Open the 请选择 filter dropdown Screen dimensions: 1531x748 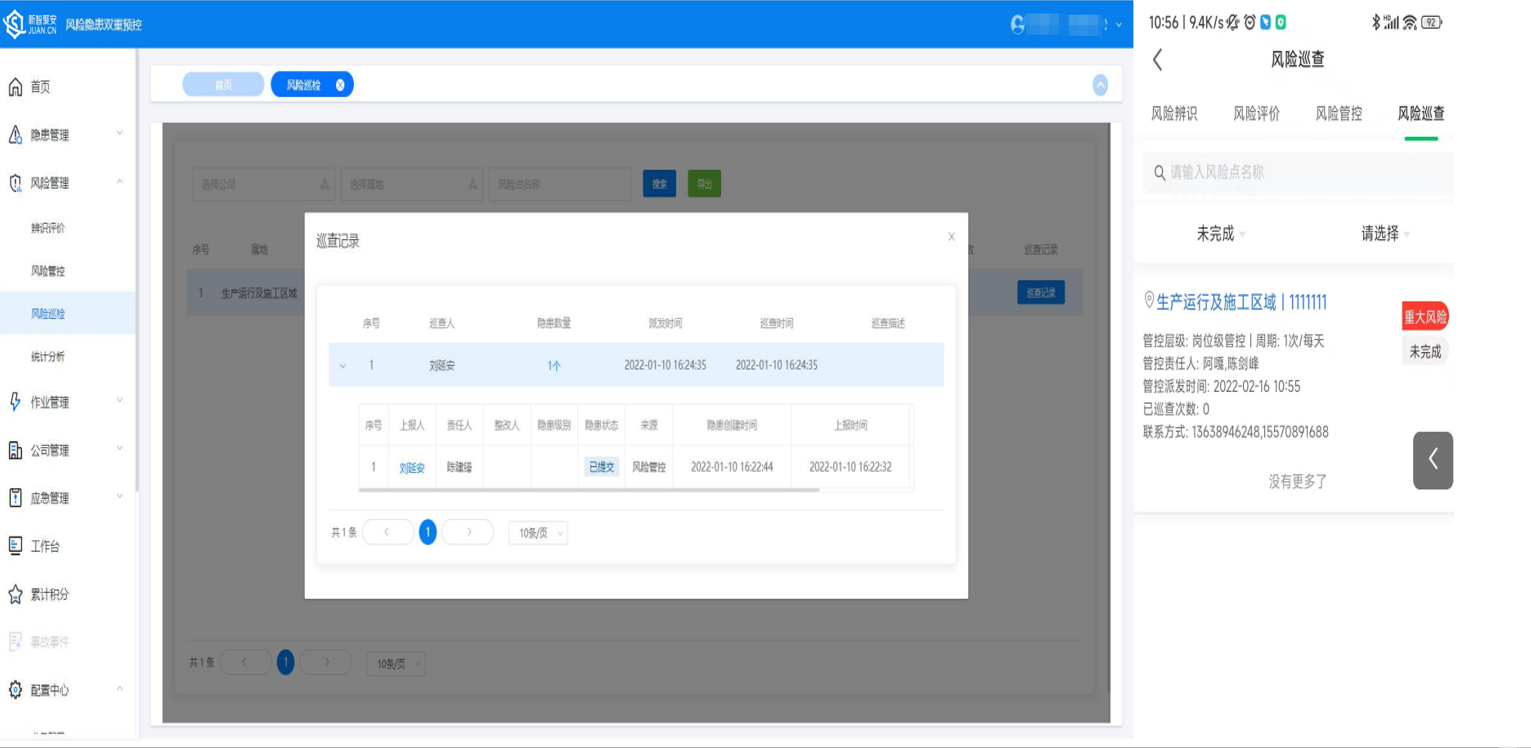click(1385, 234)
